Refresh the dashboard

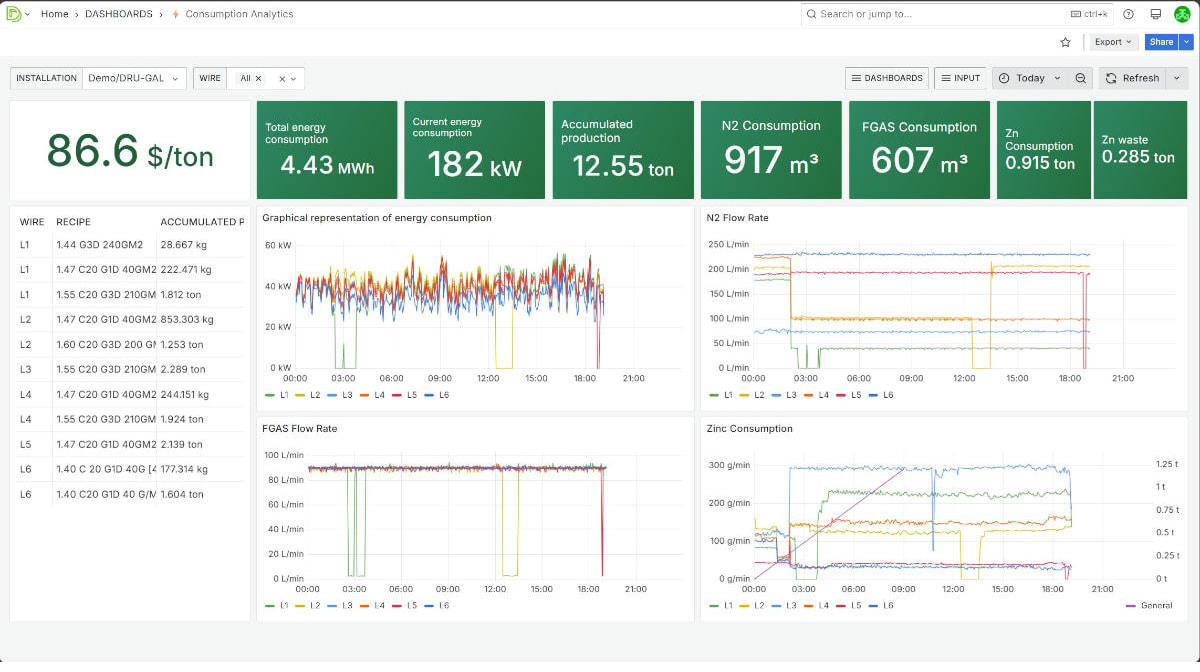coord(1132,78)
